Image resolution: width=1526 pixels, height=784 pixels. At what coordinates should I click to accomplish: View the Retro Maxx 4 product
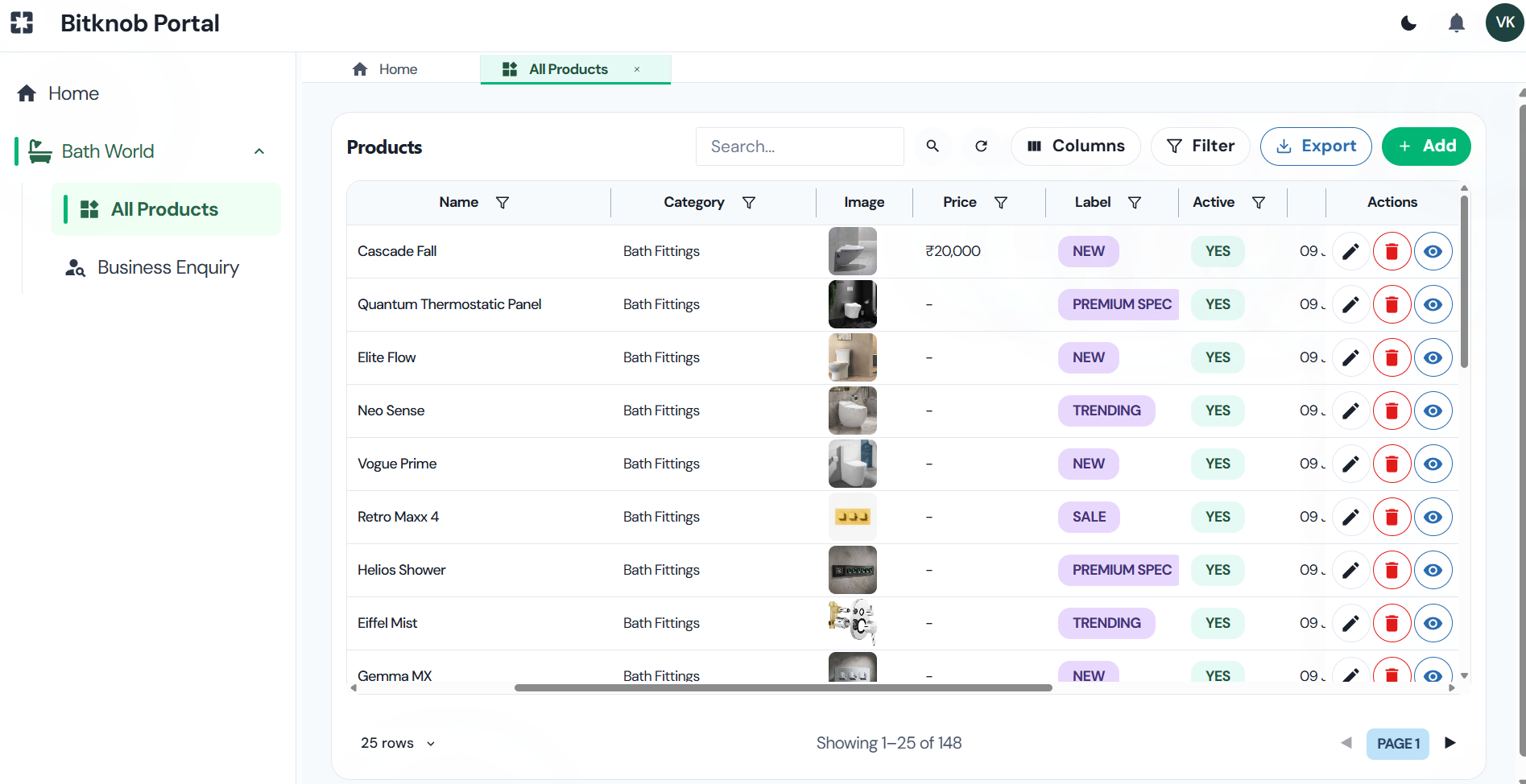coord(1433,517)
